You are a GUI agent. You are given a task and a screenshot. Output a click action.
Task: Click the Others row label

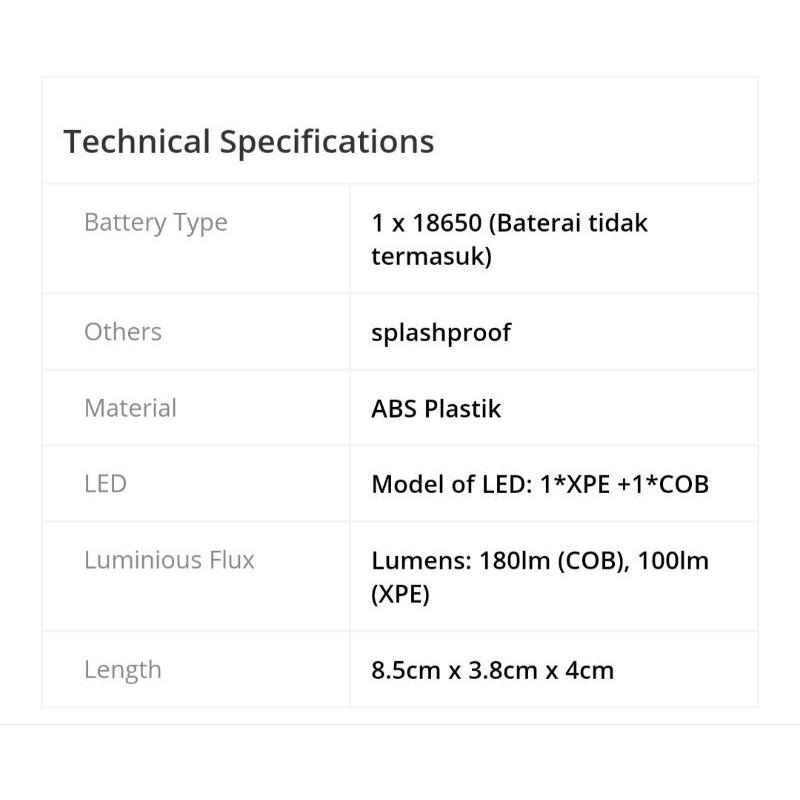pyautogui.click(x=122, y=331)
